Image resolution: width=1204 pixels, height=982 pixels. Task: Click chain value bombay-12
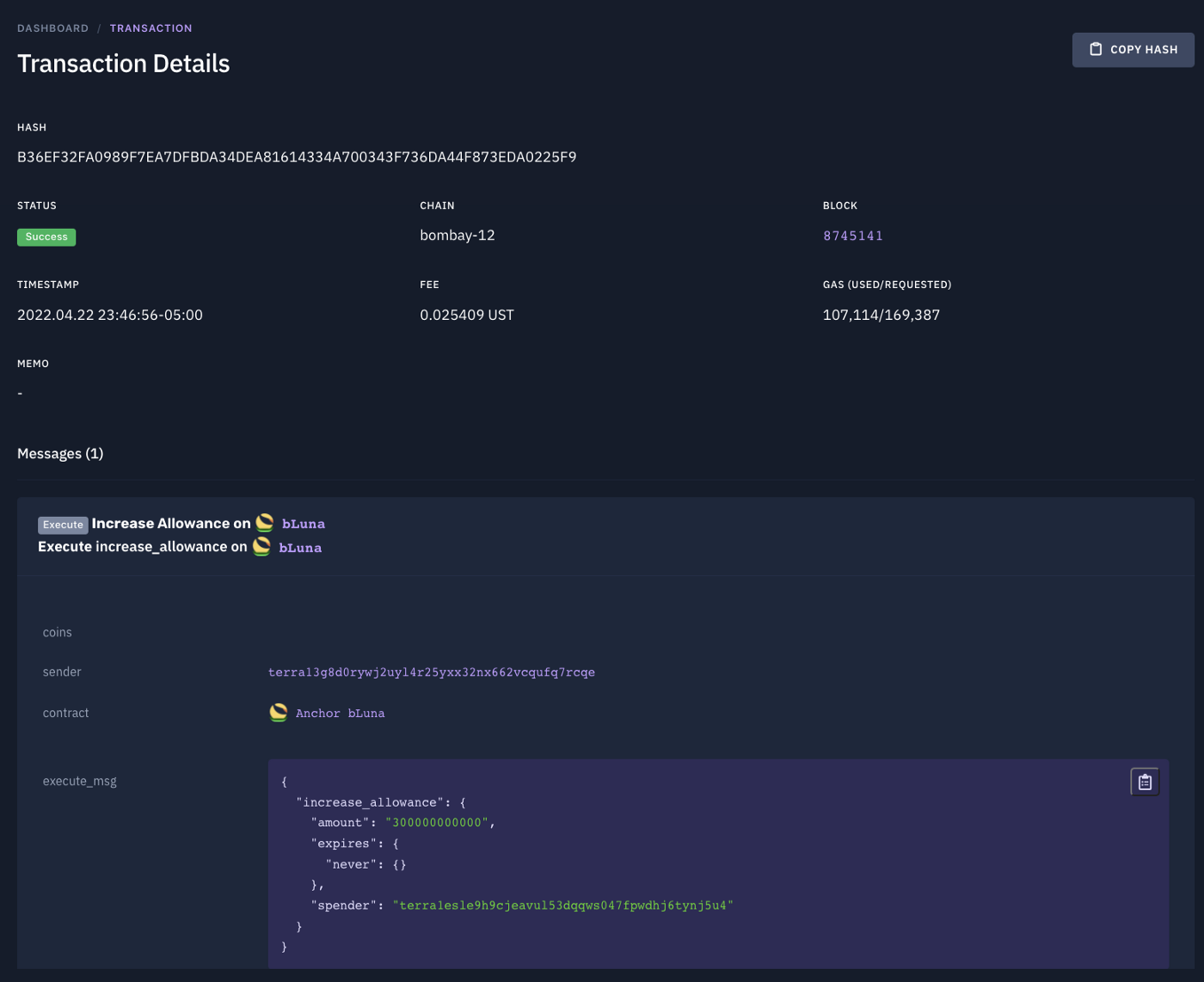458,236
